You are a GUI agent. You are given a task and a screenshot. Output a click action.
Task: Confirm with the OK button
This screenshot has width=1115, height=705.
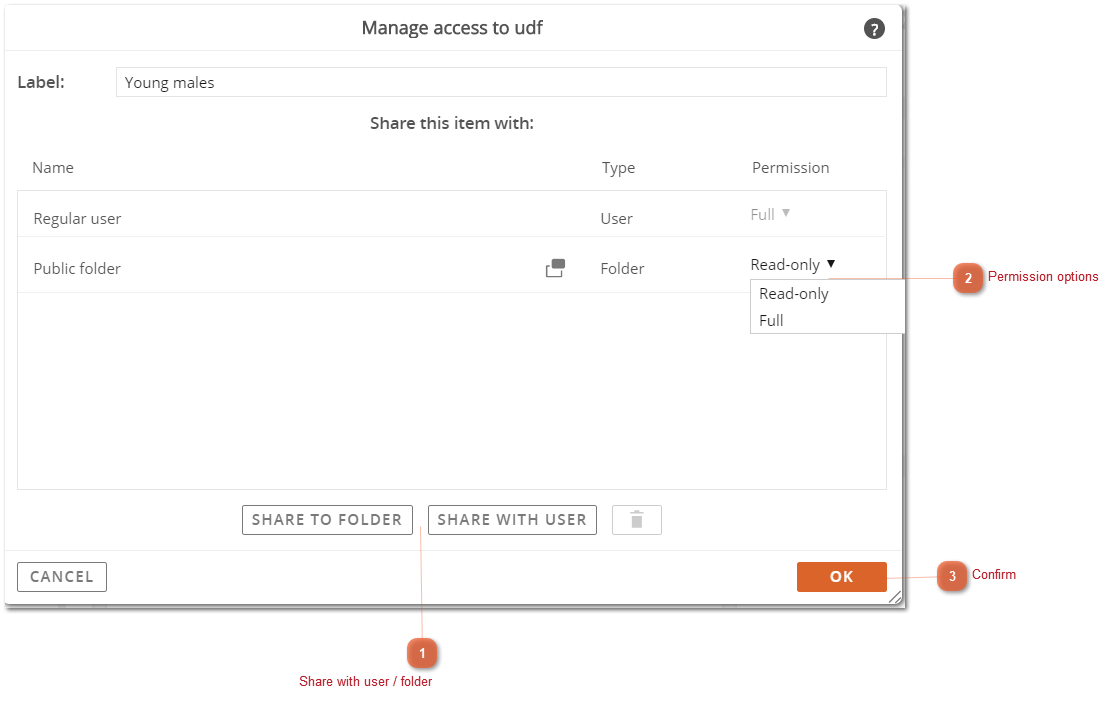click(841, 577)
